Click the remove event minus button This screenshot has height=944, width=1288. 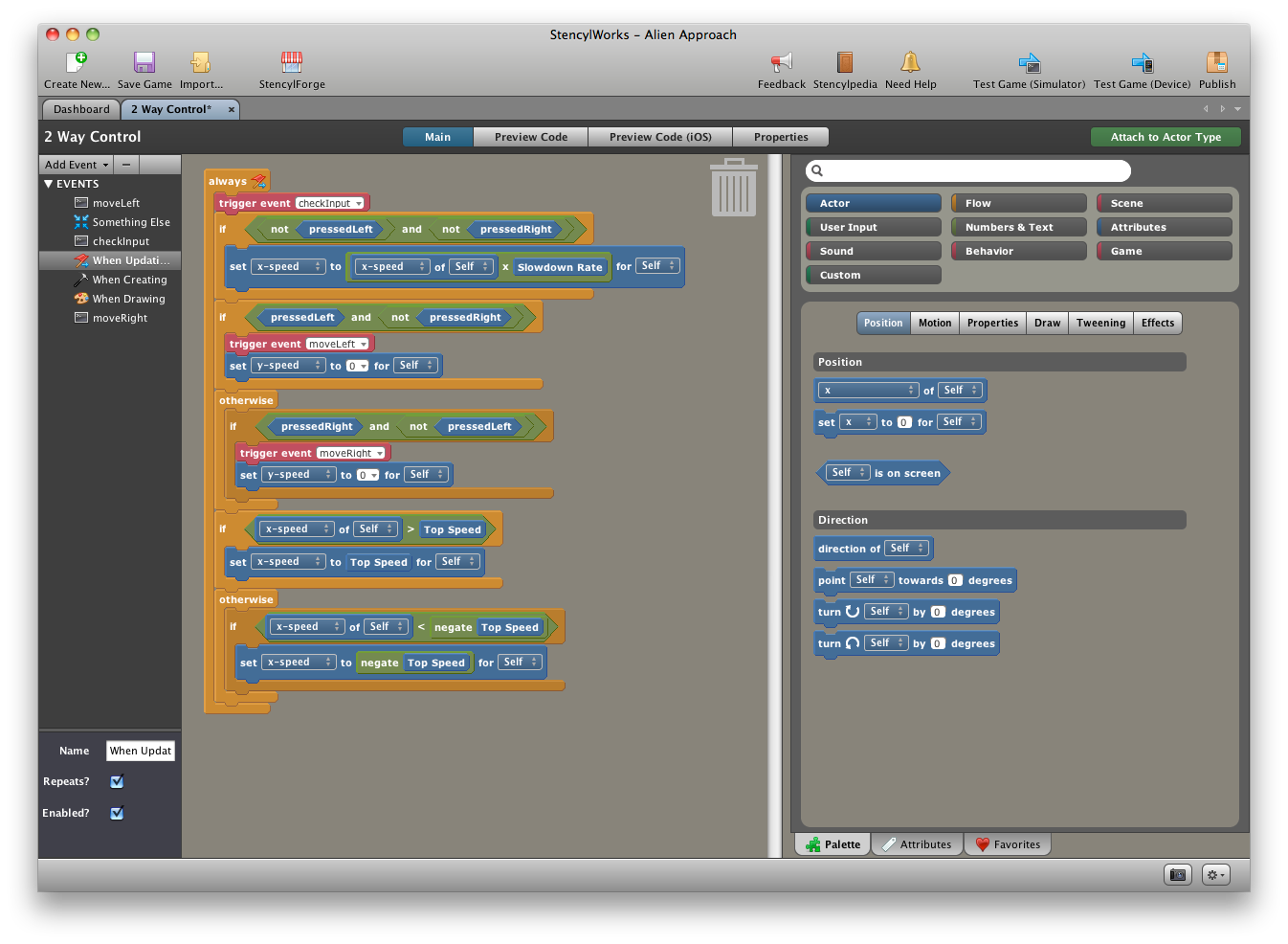pos(126,165)
